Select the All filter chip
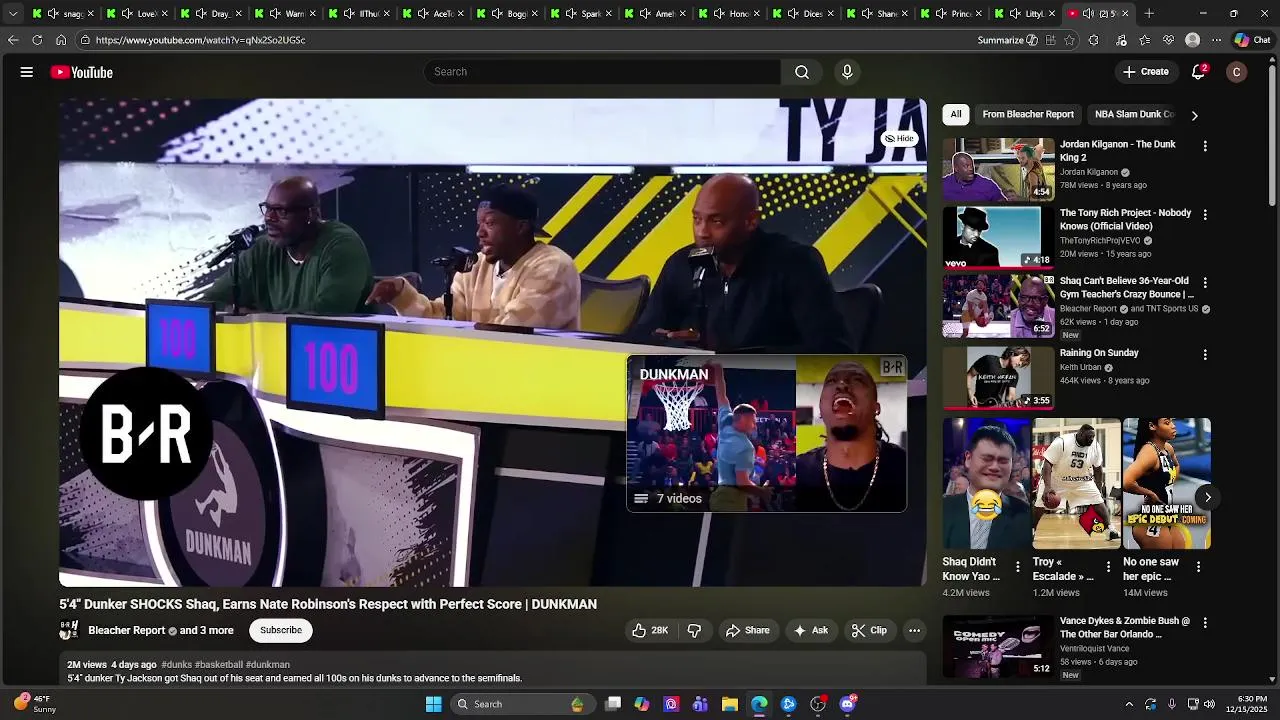The height and width of the screenshot is (720, 1280). (956, 114)
